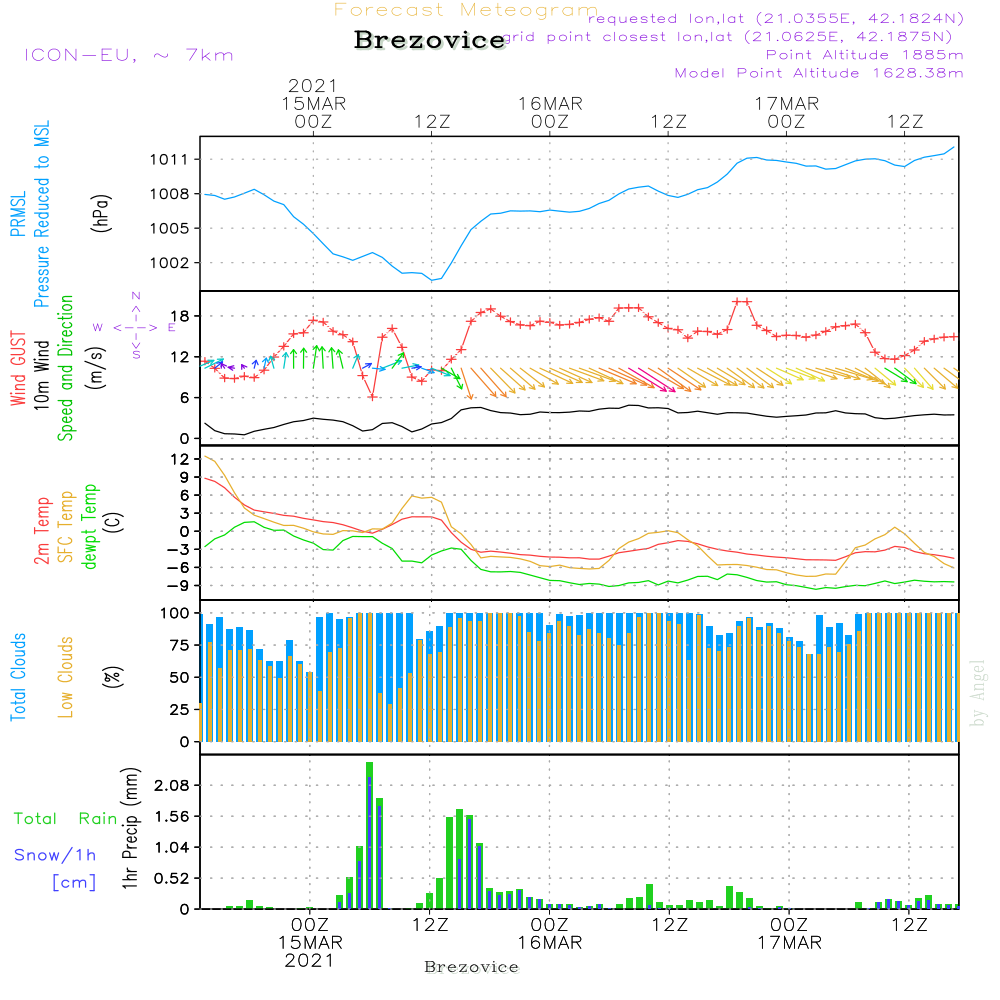Screen dimensions: 1000x1000
Task: Click the '75' cloud axis value
Action: click(x=180, y=645)
